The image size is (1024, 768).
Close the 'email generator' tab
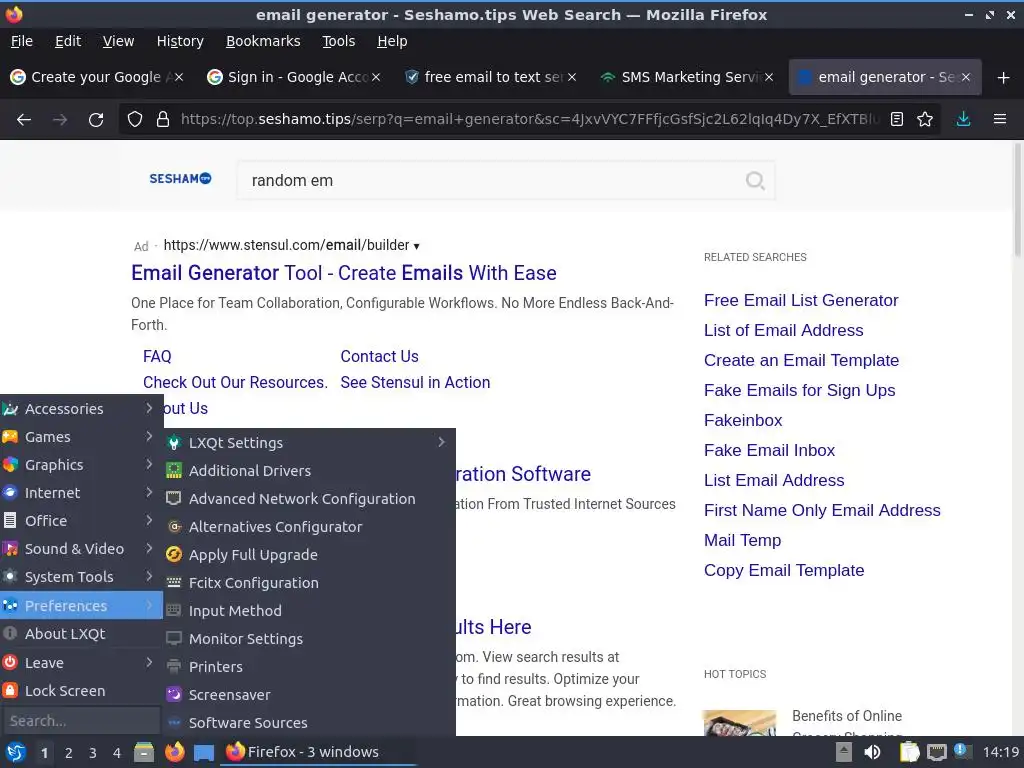tap(966, 77)
